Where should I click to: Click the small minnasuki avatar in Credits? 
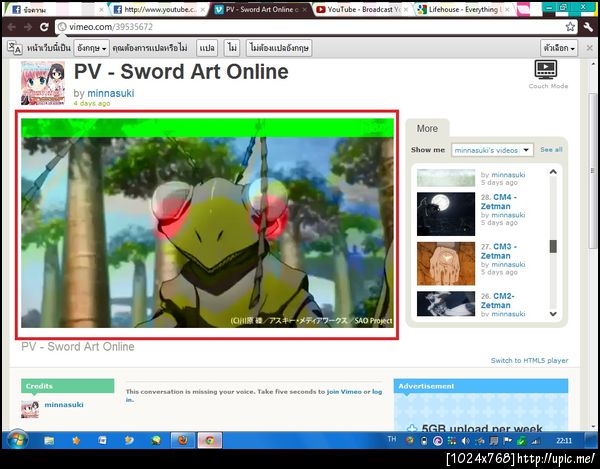(30, 409)
